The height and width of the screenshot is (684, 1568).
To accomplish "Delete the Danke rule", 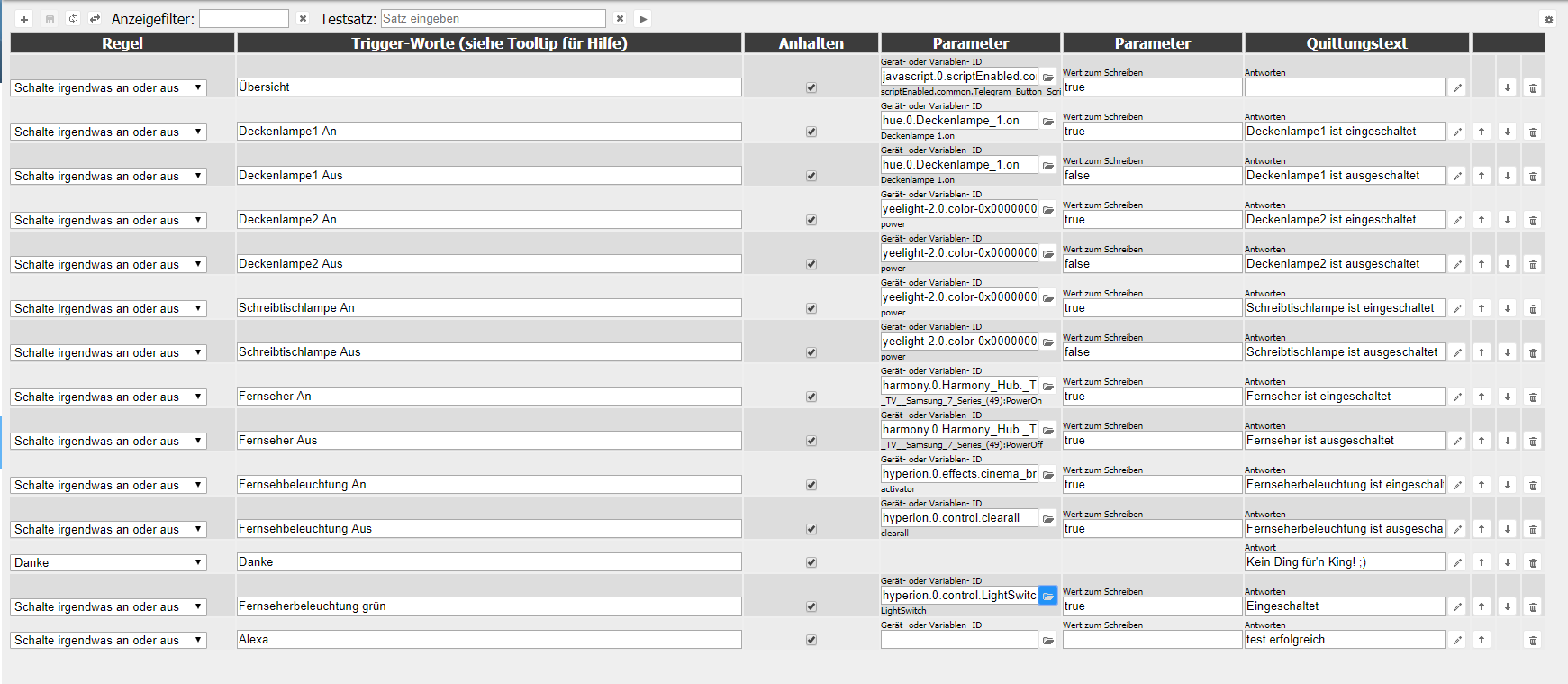I will point(1533,562).
